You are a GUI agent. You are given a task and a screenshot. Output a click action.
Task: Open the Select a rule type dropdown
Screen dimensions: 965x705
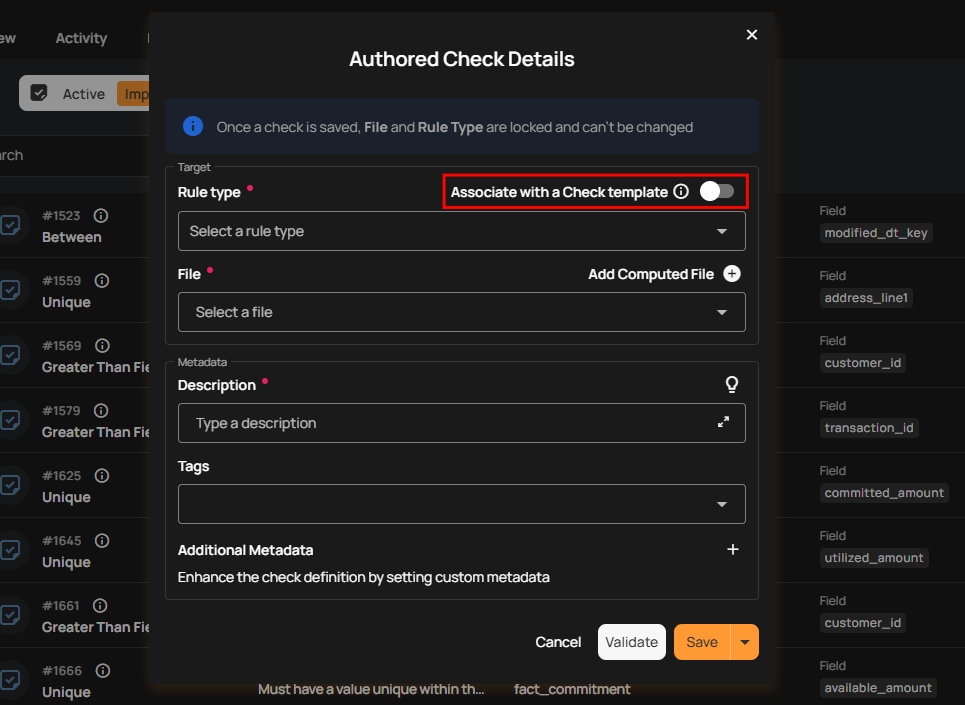pos(461,231)
